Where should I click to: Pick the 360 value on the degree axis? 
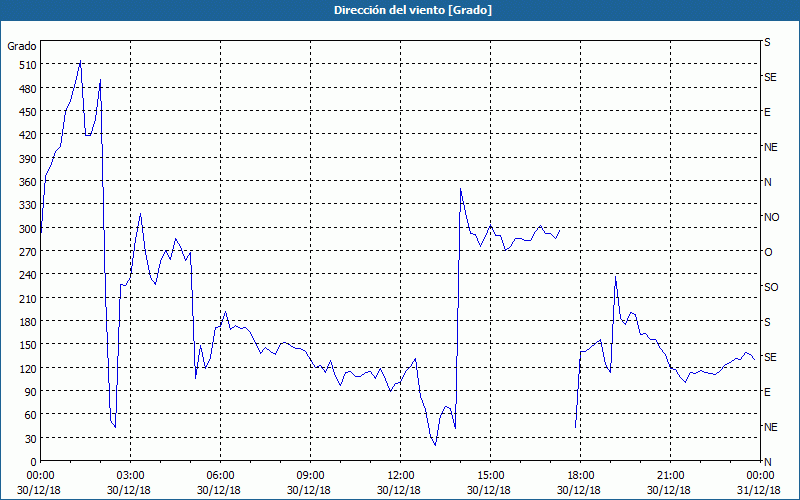click(x=28, y=182)
